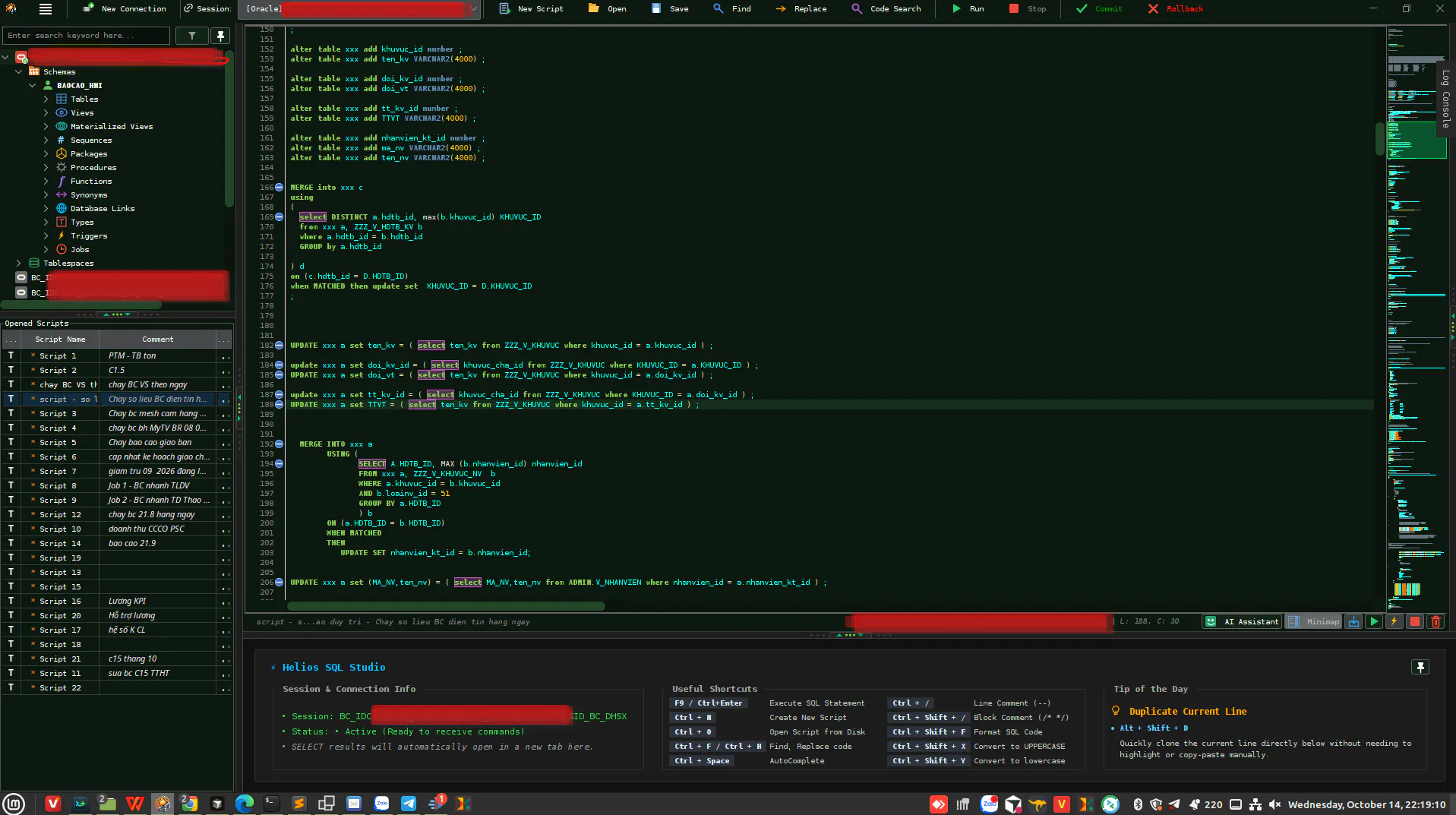Click the editor vertical scrollbar thumb

click(1379, 139)
